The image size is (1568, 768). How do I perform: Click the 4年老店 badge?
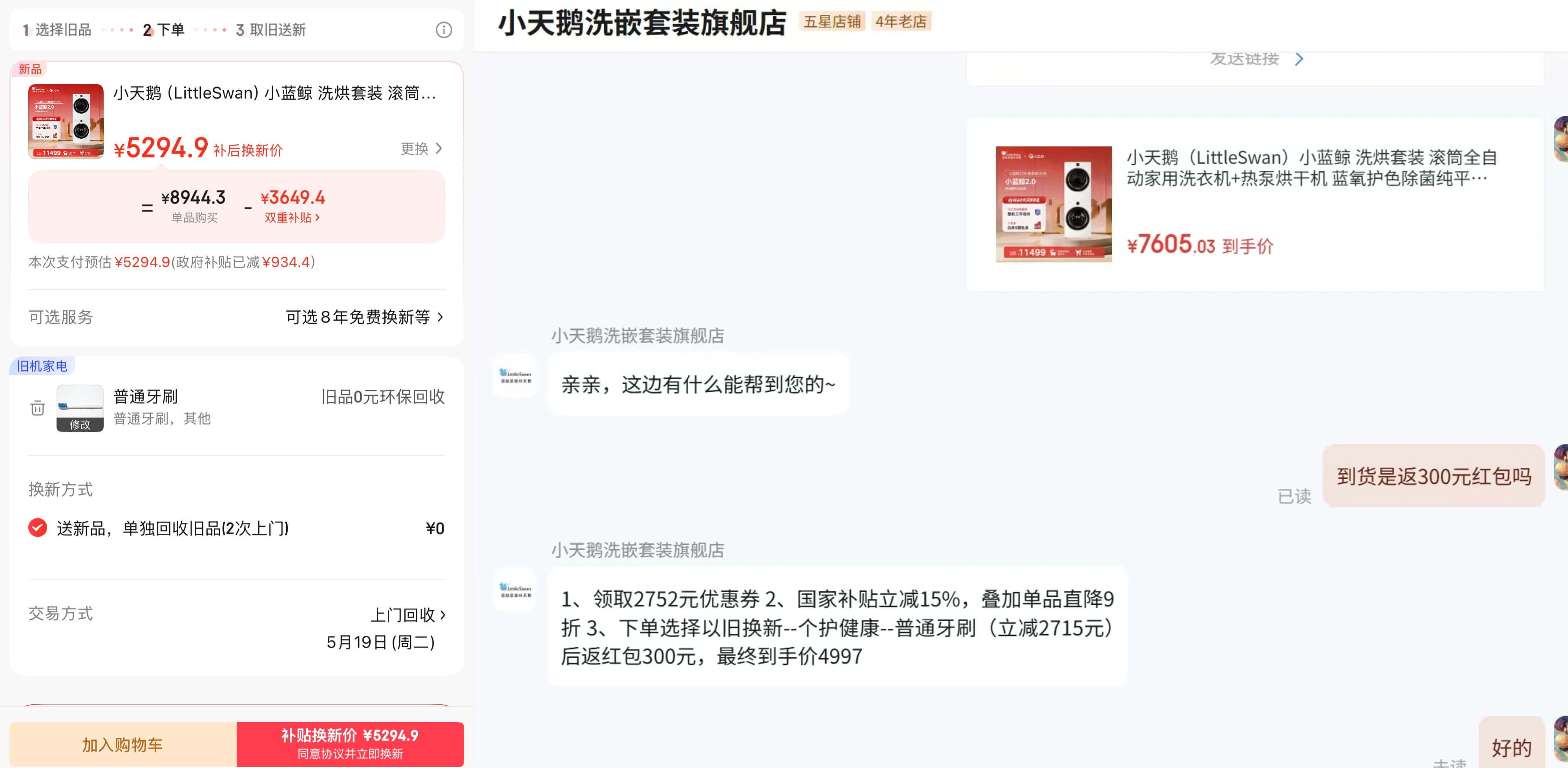click(901, 22)
